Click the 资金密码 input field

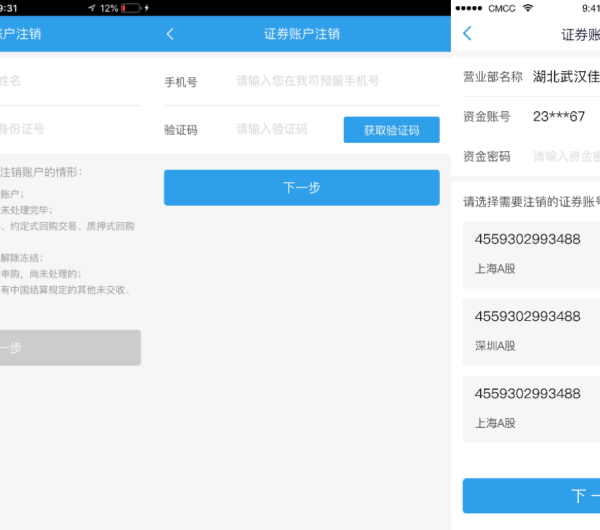click(566, 156)
